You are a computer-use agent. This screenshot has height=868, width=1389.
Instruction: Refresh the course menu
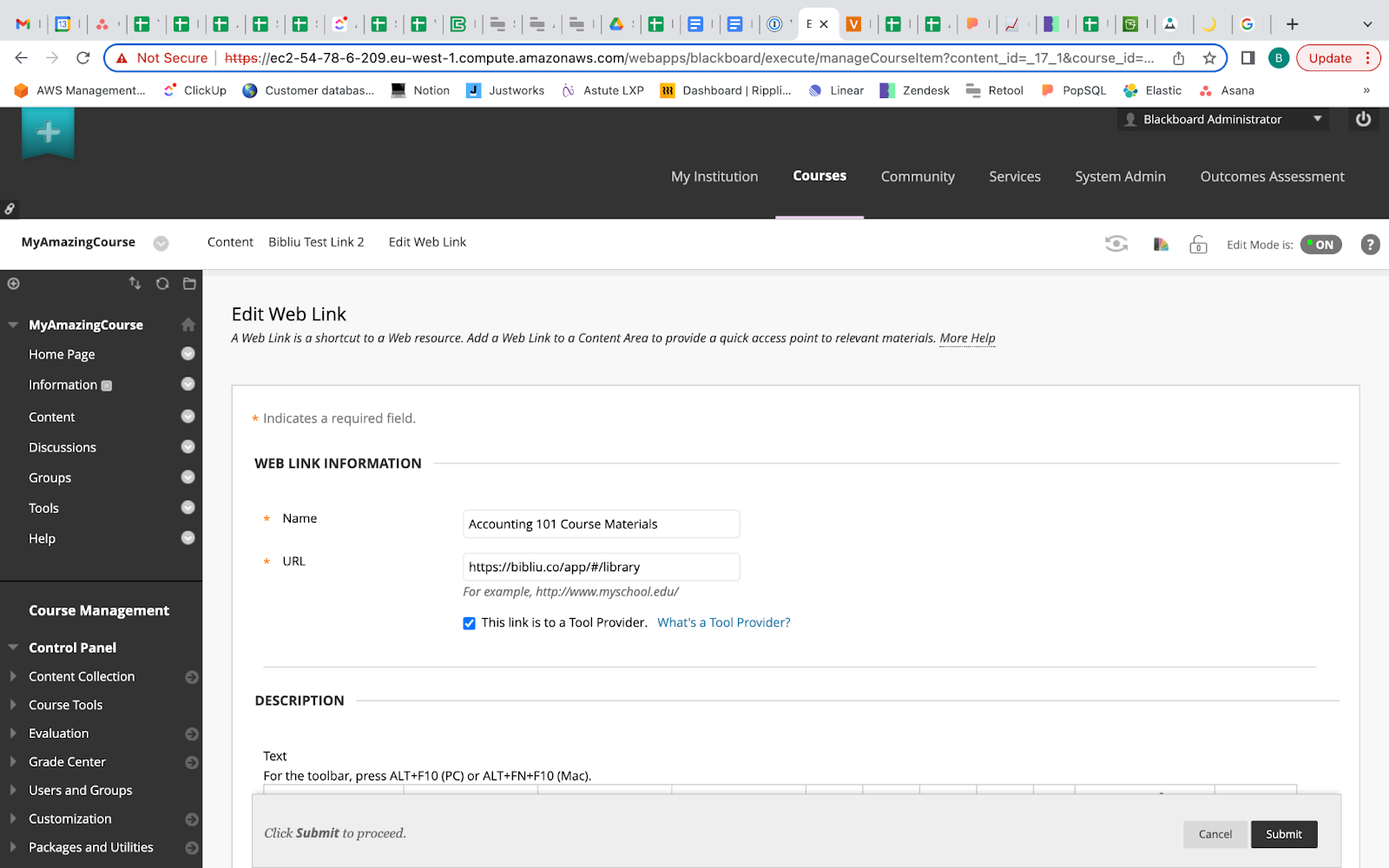[162, 284]
